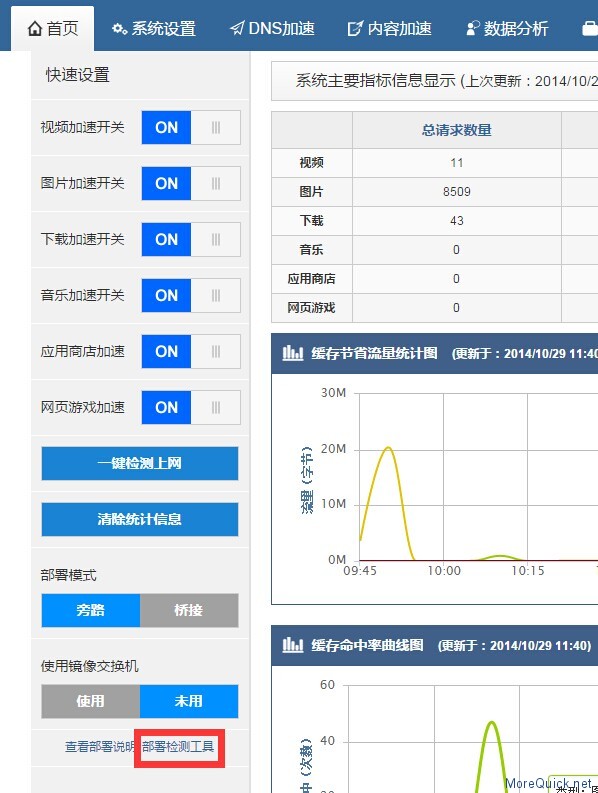Screen dimensions: 598x793
Task: Open the 系统设置 menu
Action: click(154, 28)
